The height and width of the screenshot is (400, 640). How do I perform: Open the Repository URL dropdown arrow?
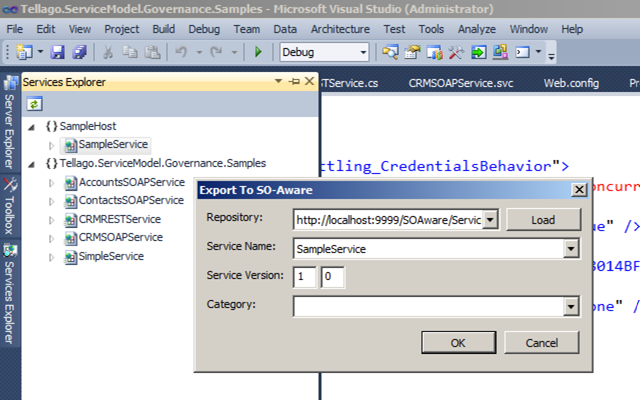coord(490,220)
